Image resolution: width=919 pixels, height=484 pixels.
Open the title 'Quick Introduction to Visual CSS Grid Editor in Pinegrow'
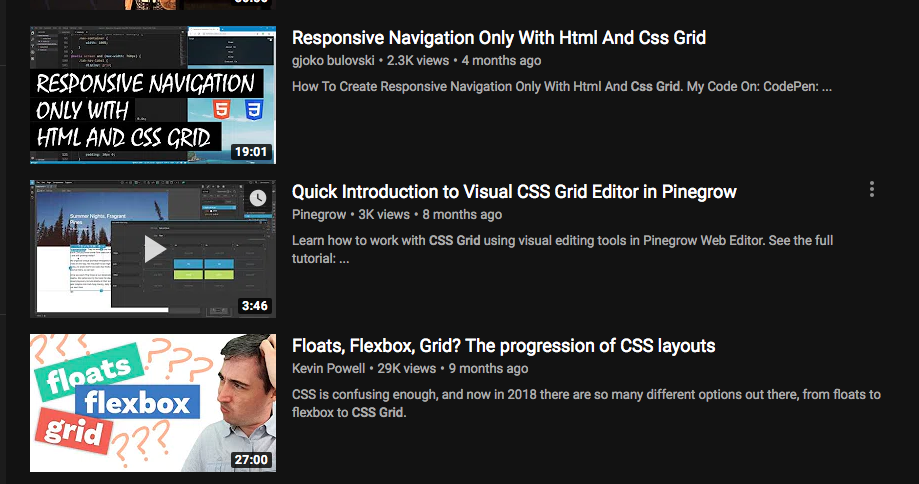(x=514, y=192)
